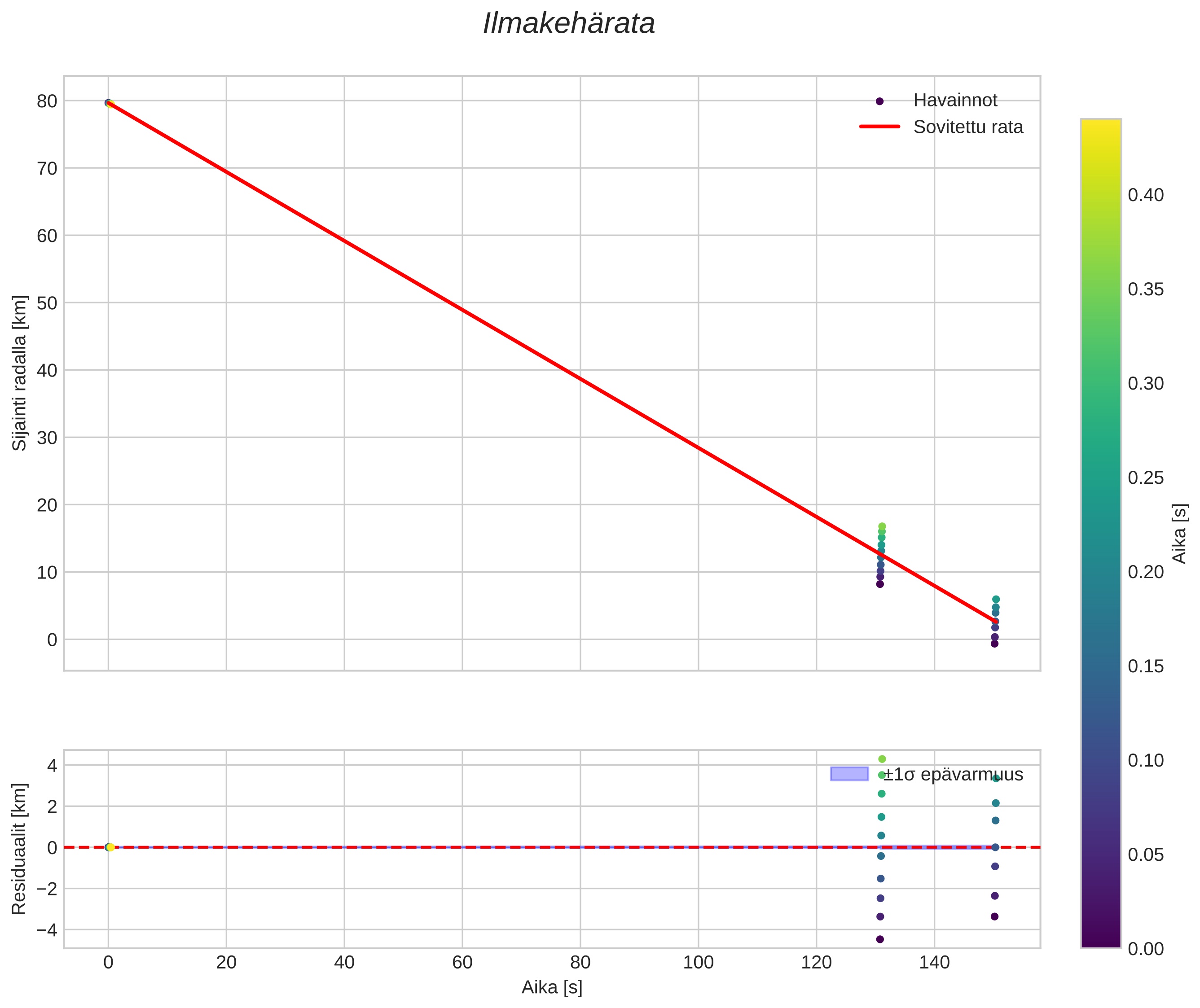Click the observation point at time zero
This screenshot has height=1008, width=1200.
(x=108, y=103)
